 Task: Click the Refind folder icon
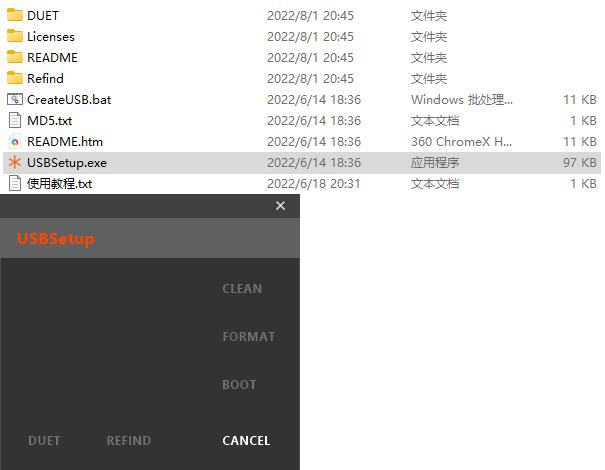15,78
